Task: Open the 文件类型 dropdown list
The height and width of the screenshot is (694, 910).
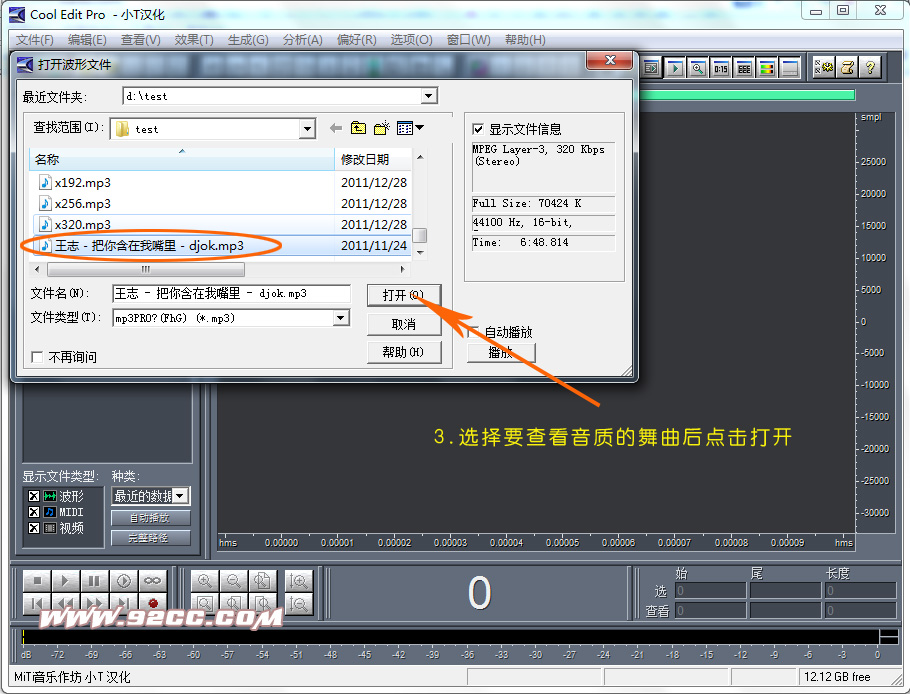Action: (x=341, y=318)
